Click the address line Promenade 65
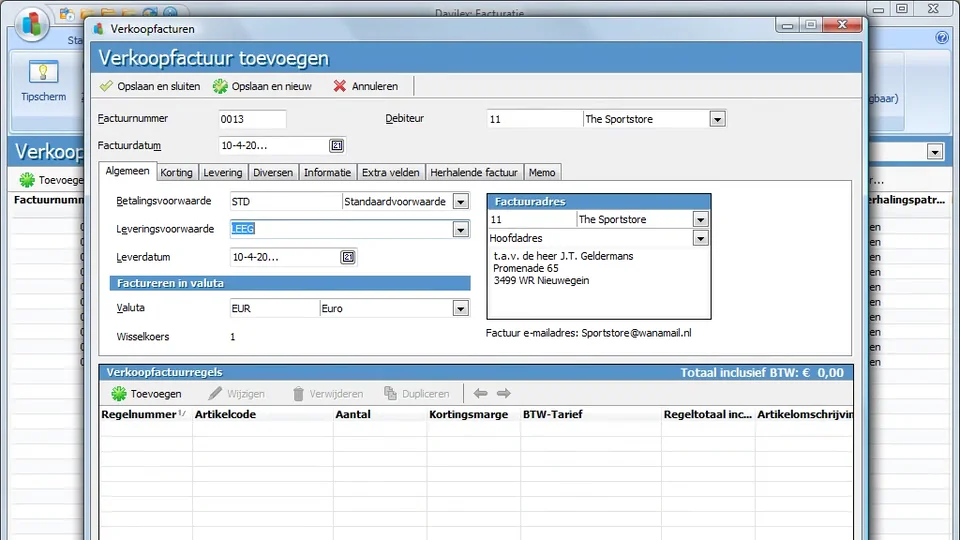The width and height of the screenshot is (960, 540). point(526,268)
